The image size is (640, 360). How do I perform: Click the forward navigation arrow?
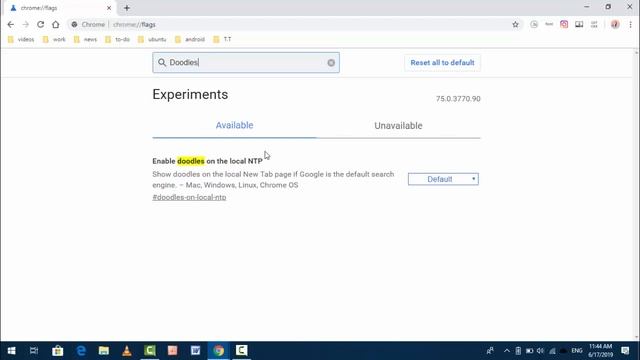pos(26,24)
